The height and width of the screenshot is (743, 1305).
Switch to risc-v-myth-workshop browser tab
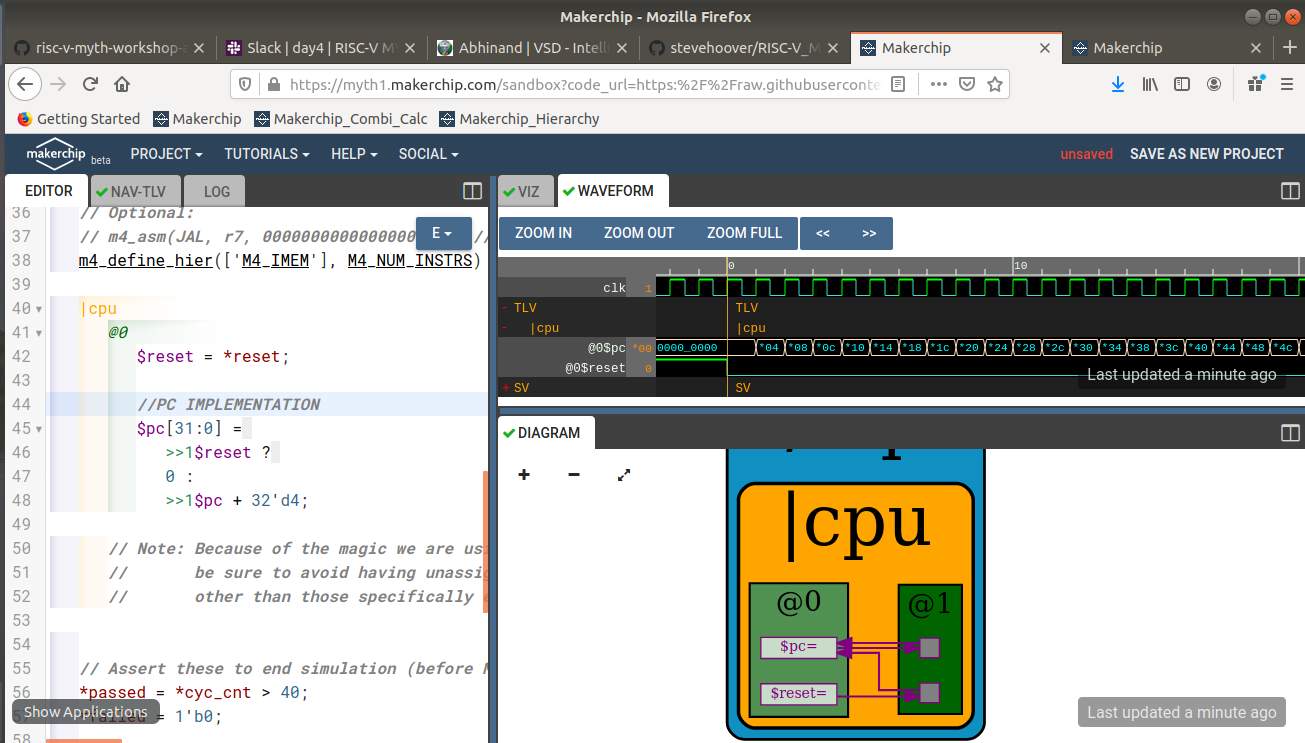(109, 48)
